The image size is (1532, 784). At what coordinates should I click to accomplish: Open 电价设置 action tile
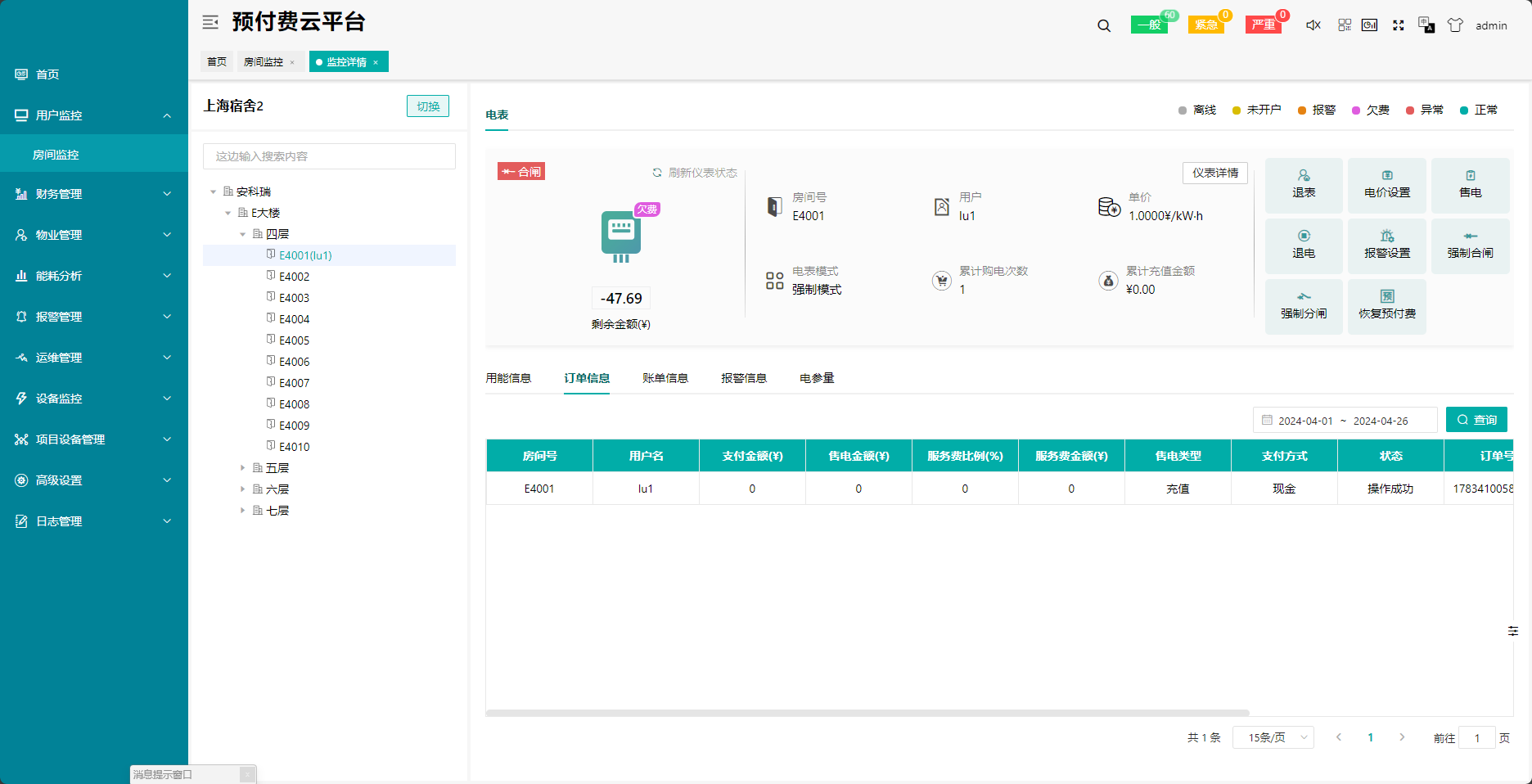1386,185
